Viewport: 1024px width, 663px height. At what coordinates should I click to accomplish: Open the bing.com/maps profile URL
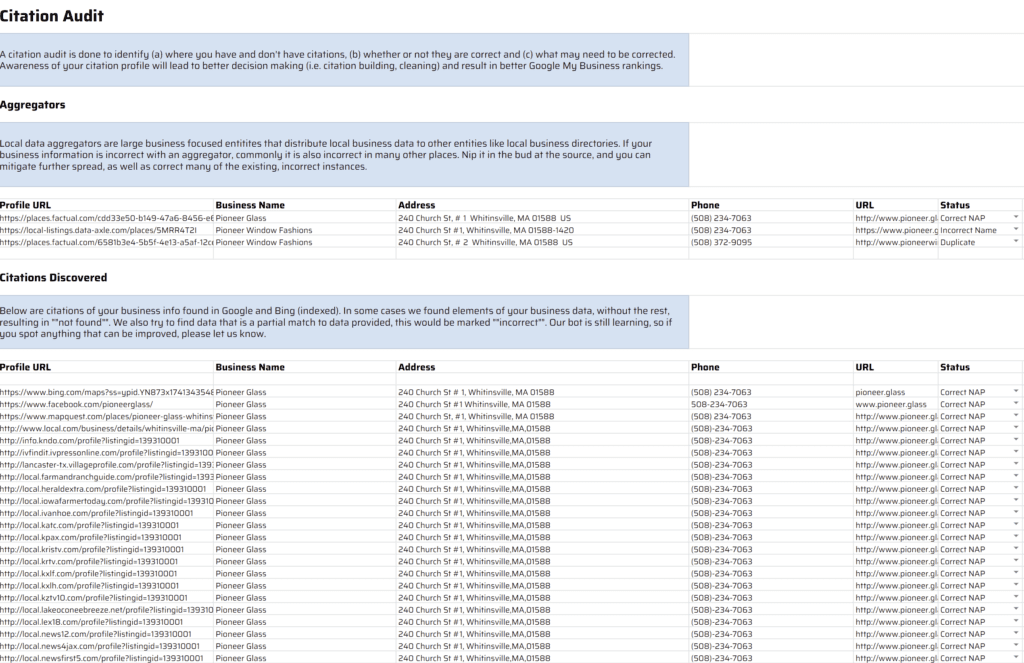point(106,392)
